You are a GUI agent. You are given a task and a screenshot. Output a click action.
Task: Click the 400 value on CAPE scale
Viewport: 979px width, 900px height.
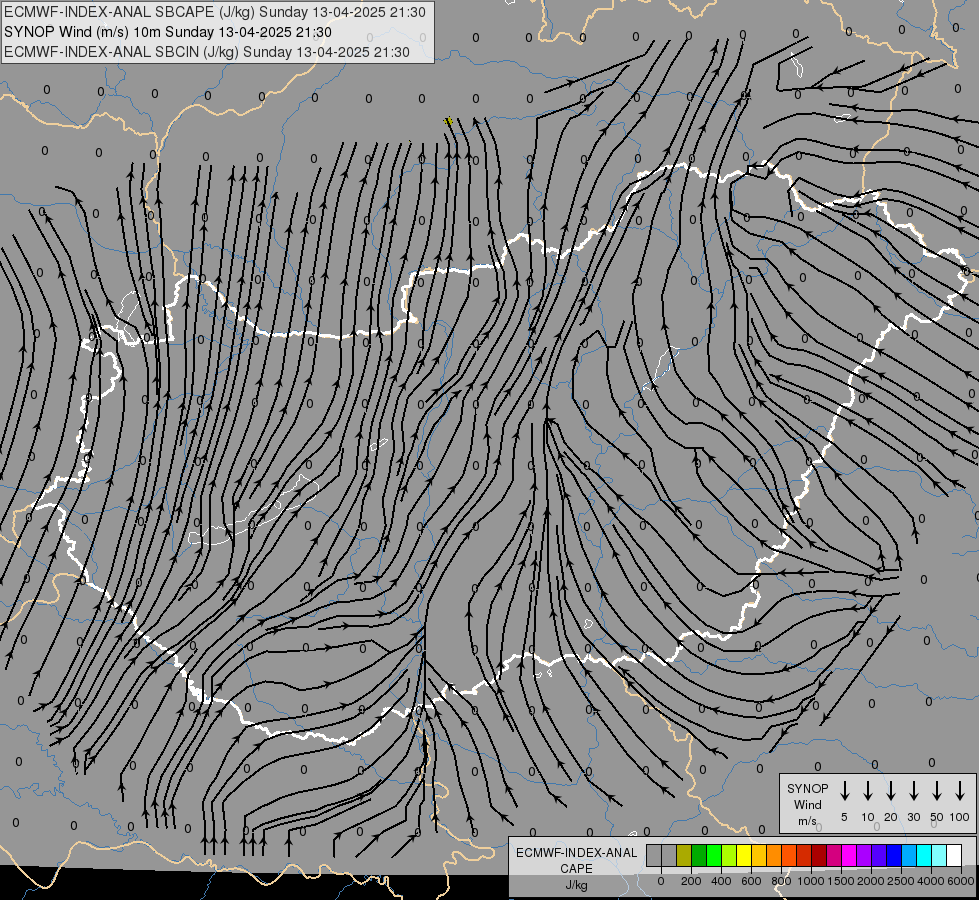(721, 881)
